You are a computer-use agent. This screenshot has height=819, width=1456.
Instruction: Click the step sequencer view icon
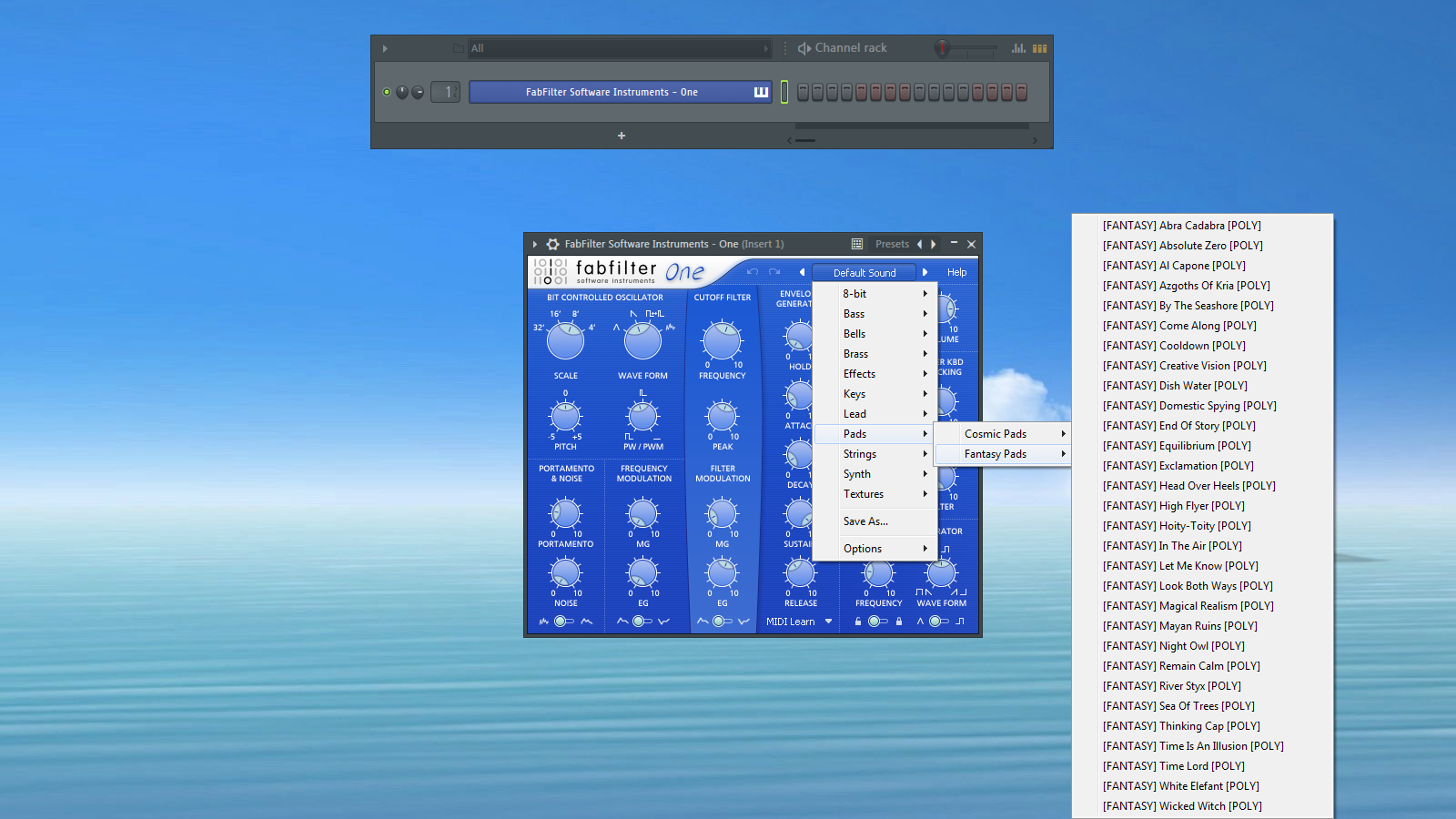[x=1039, y=48]
